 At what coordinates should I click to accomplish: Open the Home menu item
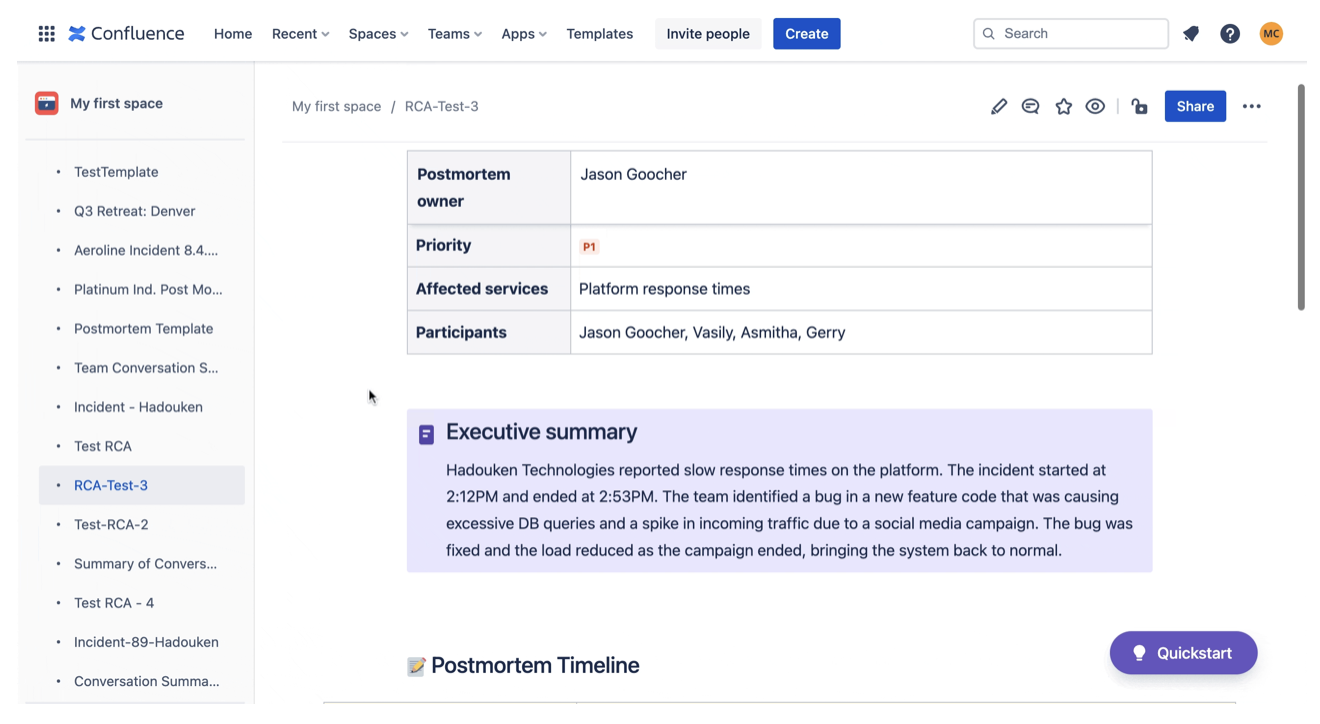(x=233, y=34)
